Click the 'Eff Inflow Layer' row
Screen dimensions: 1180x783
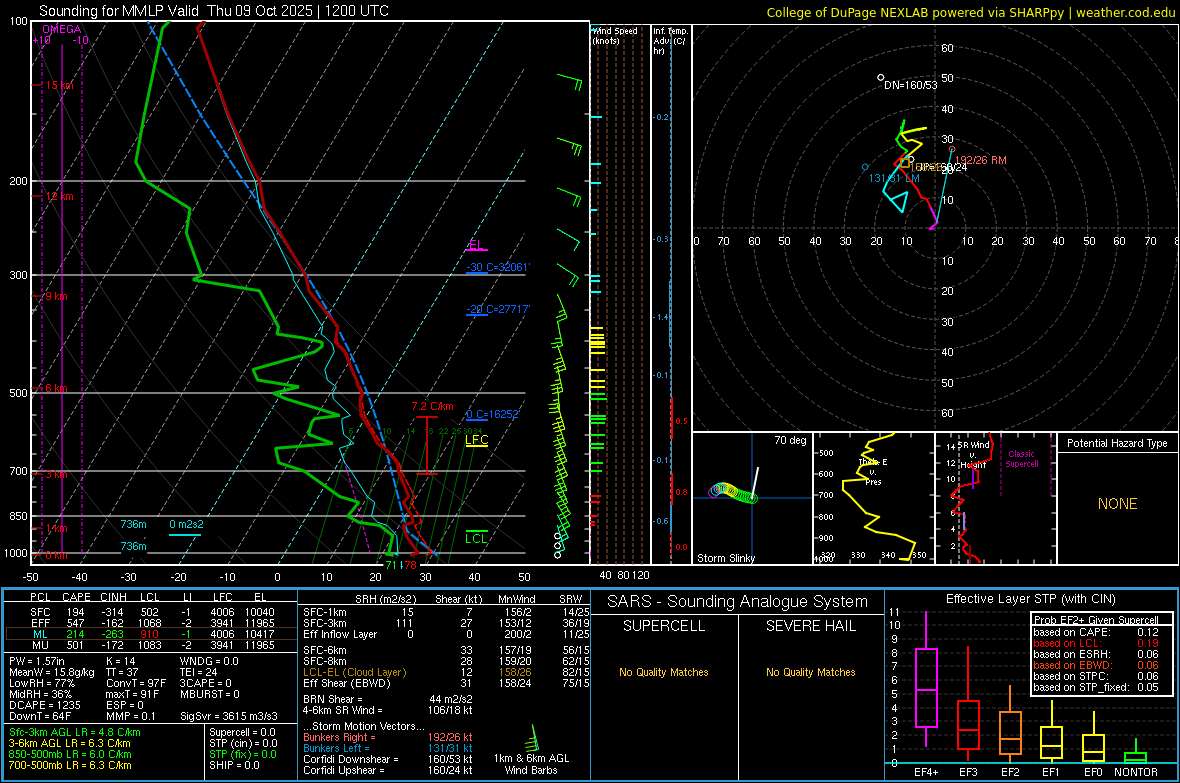pyautogui.click(x=446, y=634)
